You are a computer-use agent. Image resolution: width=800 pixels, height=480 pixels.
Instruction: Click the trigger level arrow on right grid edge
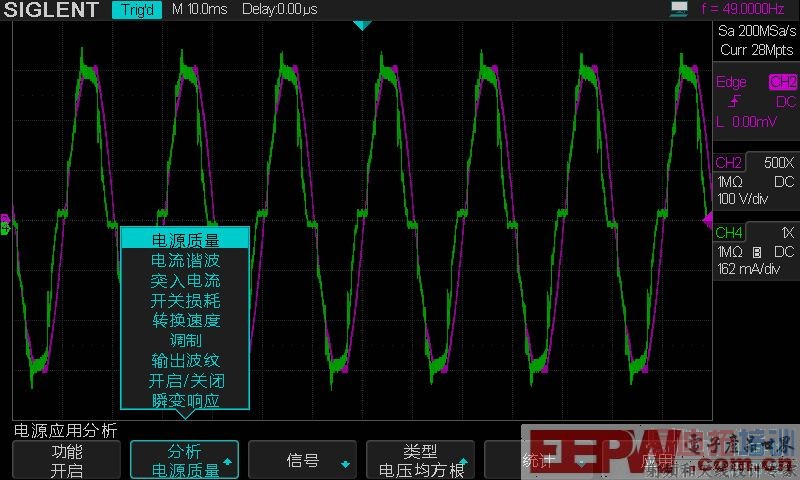click(708, 220)
